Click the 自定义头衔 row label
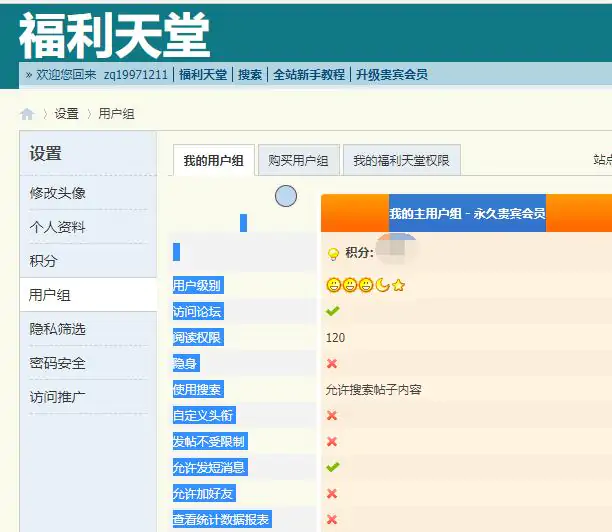 pos(204,416)
